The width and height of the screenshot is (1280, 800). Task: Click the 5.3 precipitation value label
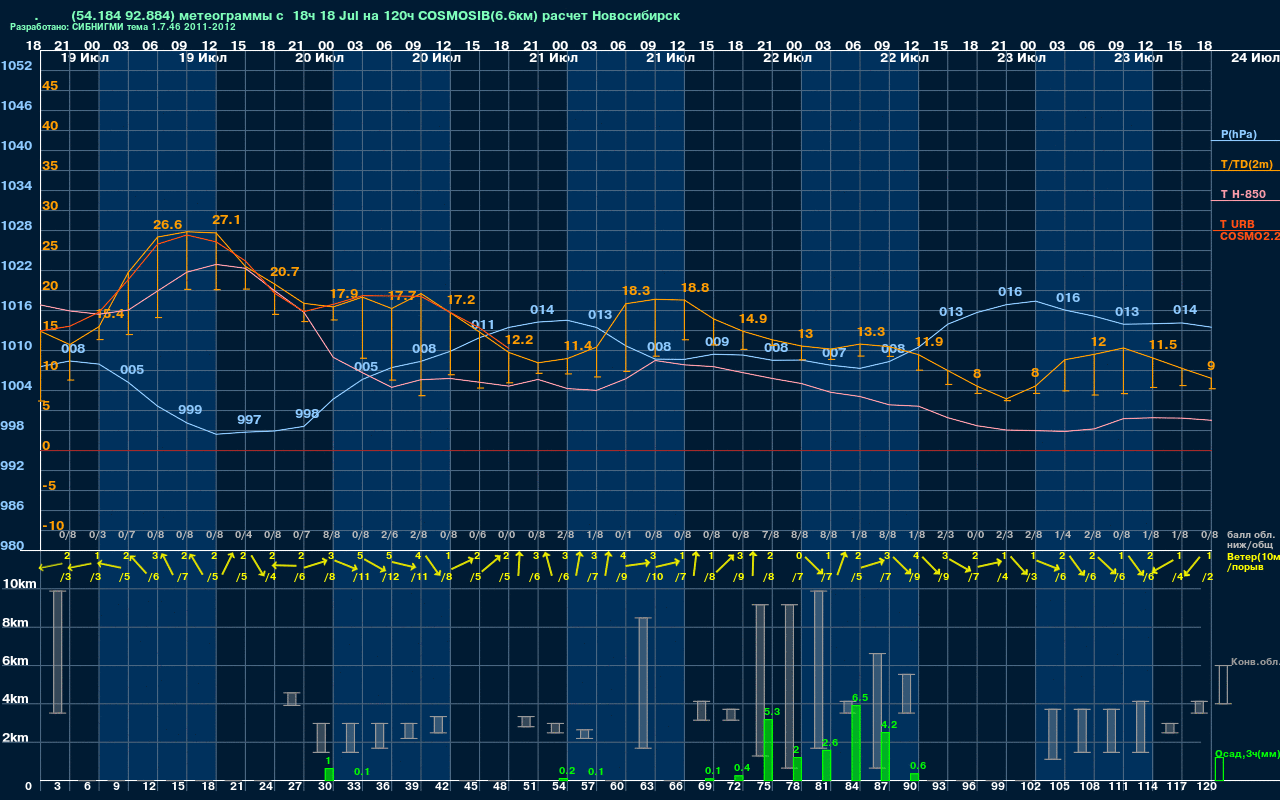[772, 712]
